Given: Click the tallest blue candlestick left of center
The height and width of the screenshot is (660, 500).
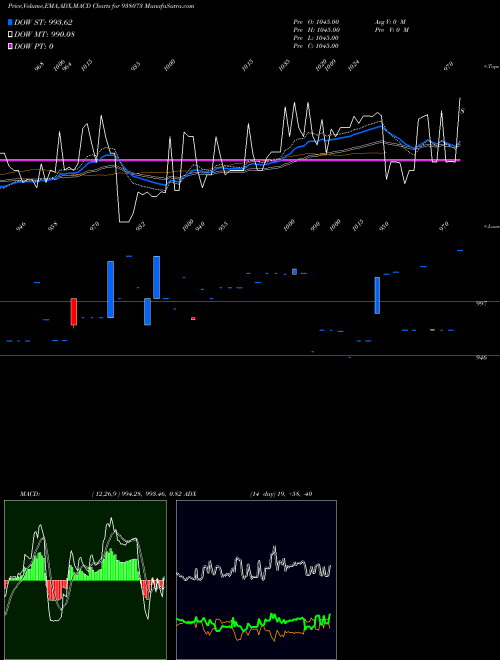Looking at the screenshot, I should point(110,289).
